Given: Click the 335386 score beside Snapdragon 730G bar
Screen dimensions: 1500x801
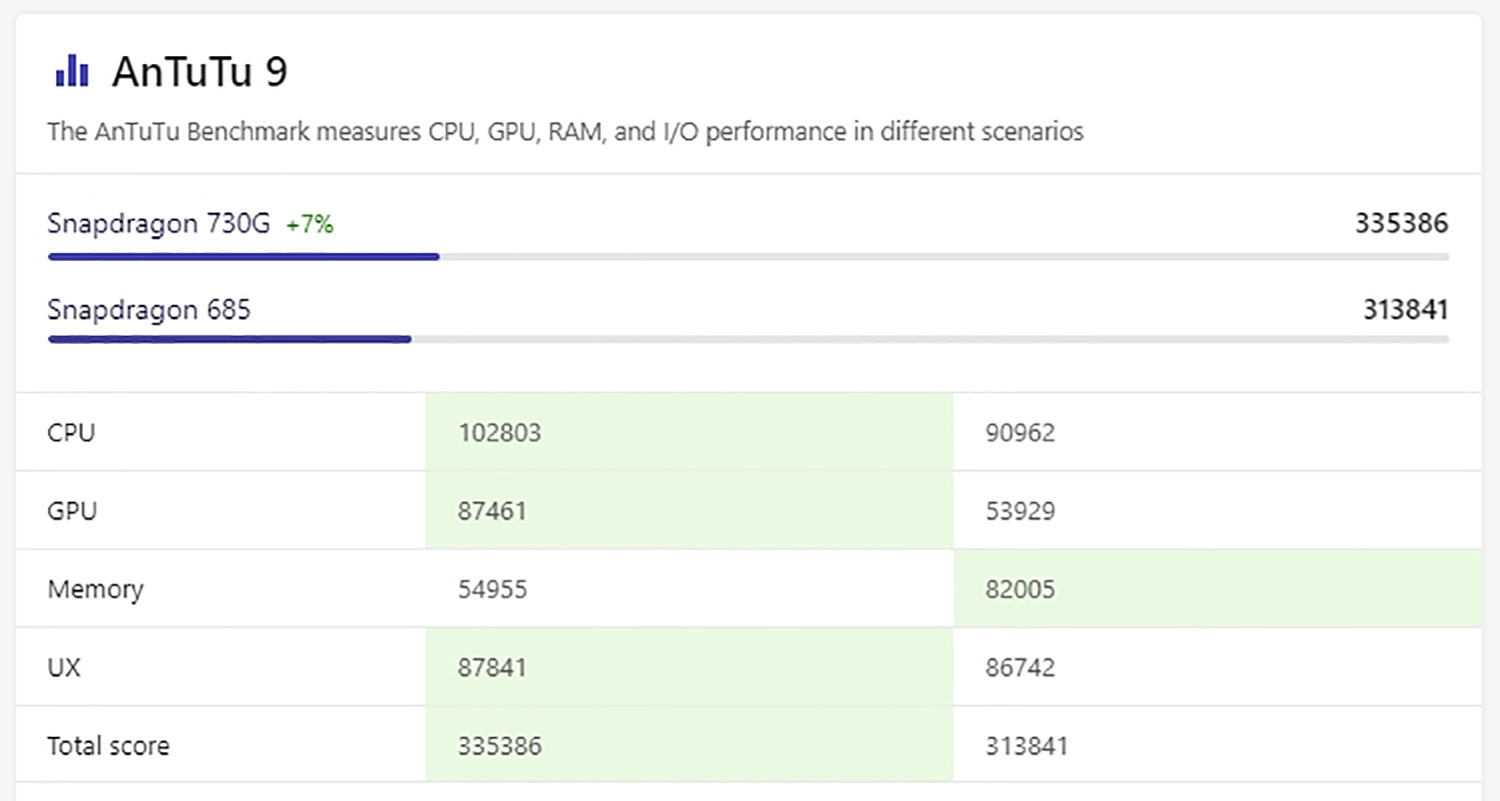Looking at the screenshot, I should pos(1401,224).
